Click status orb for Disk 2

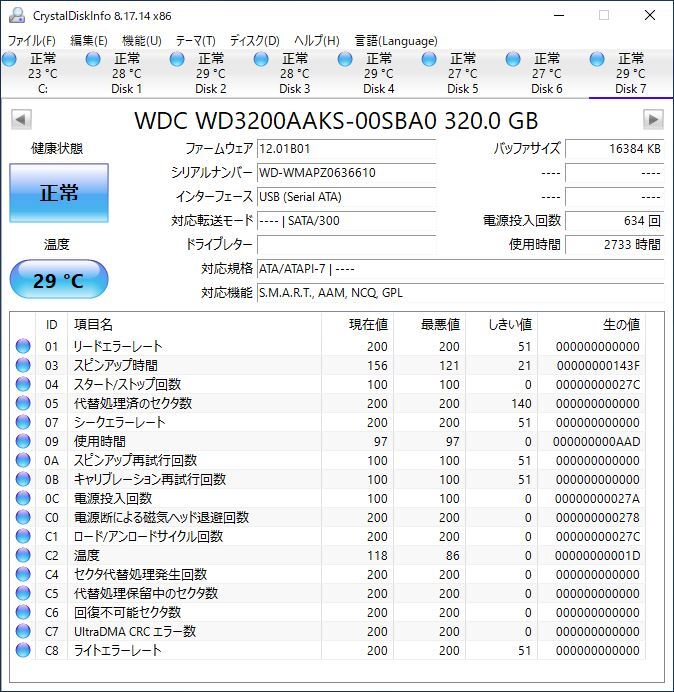pyautogui.click(x=177, y=59)
